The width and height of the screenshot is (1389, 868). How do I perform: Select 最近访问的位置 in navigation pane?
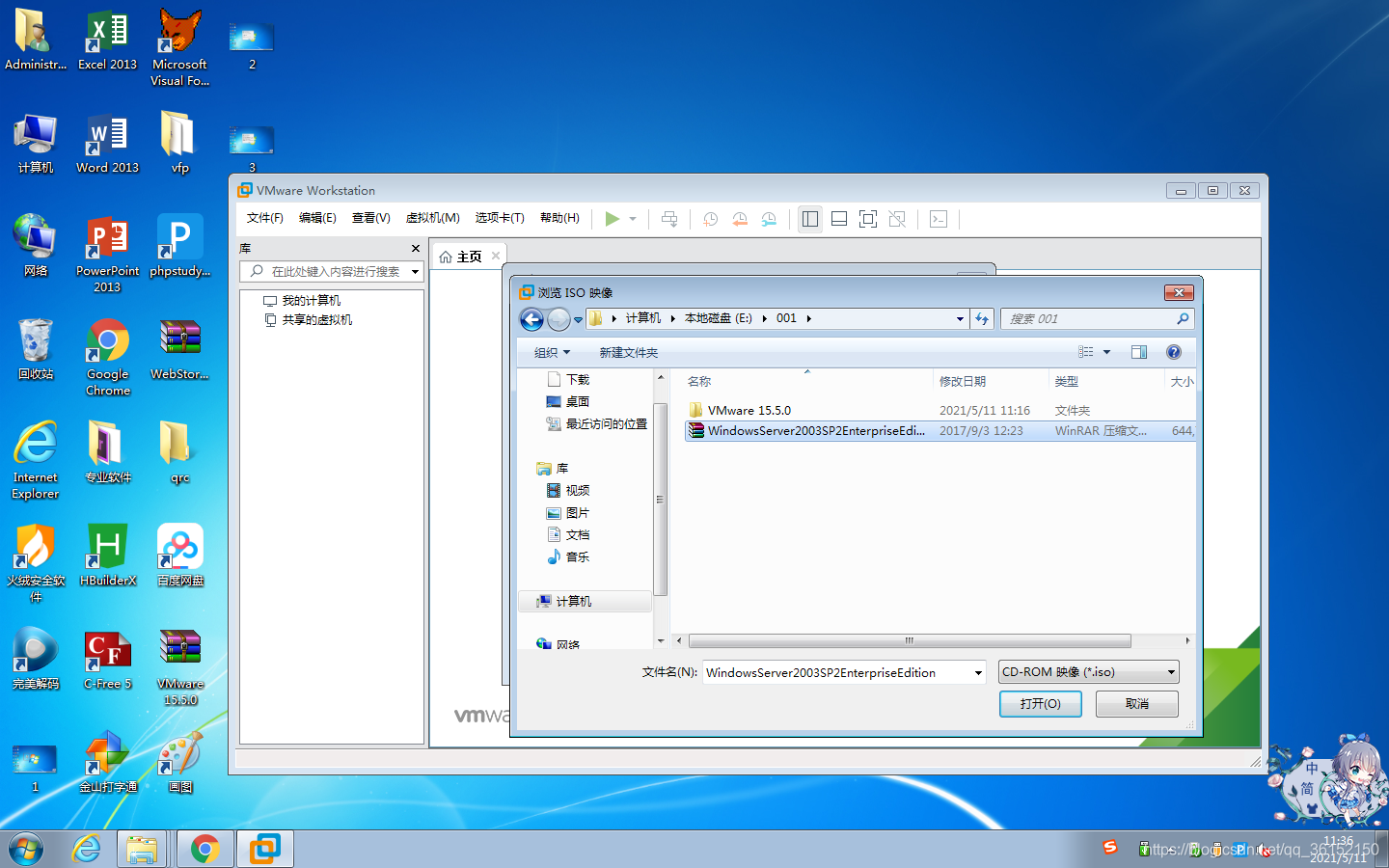pyautogui.click(x=597, y=424)
